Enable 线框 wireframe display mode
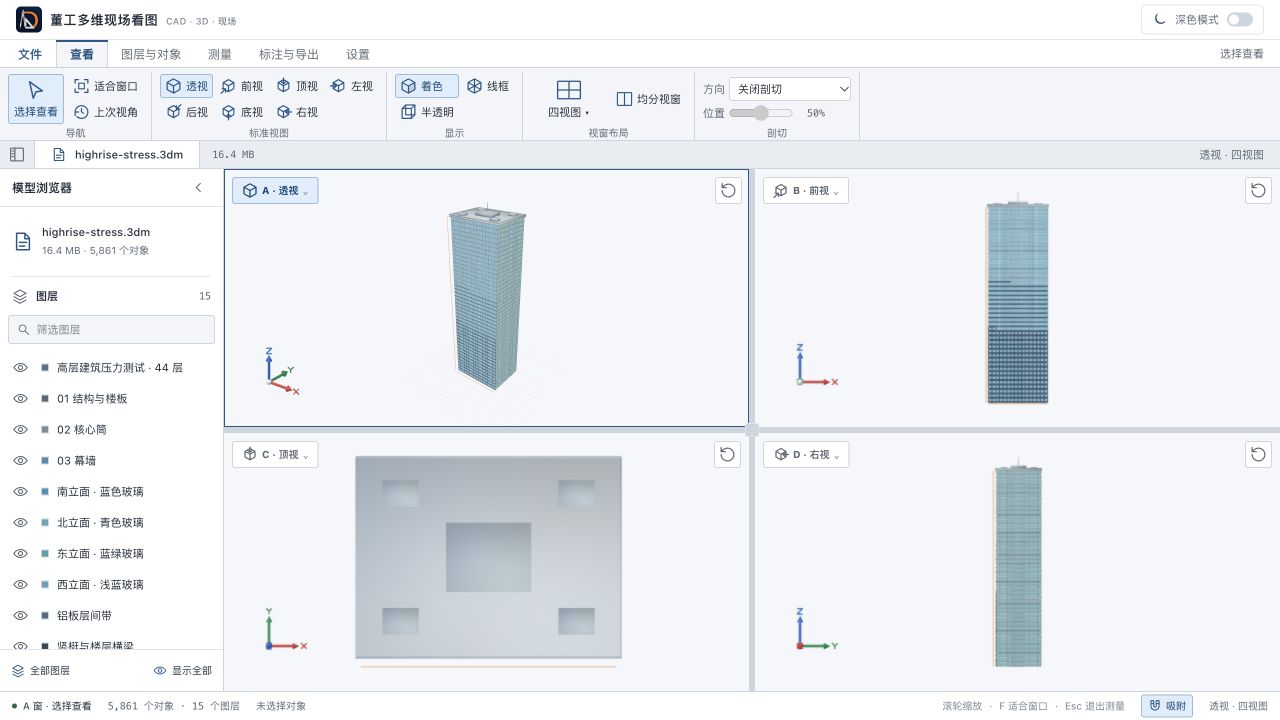The width and height of the screenshot is (1280, 720). (x=488, y=86)
